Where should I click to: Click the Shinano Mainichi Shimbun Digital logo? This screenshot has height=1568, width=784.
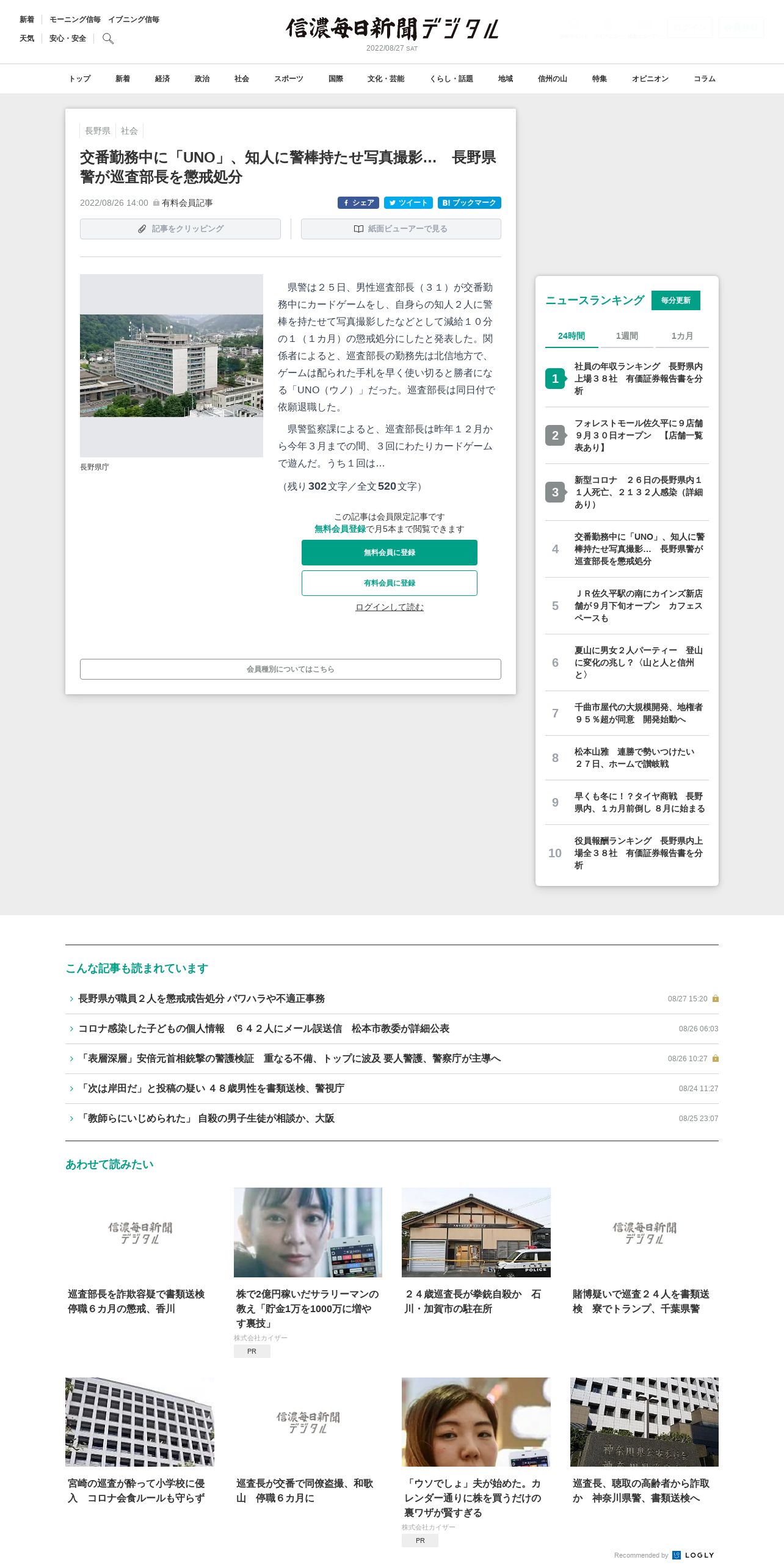coord(392,29)
